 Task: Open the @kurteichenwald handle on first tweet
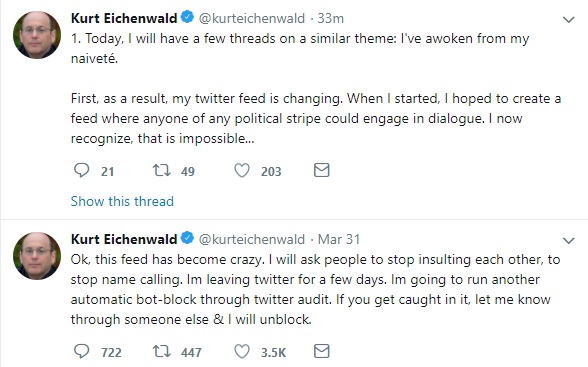point(252,18)
